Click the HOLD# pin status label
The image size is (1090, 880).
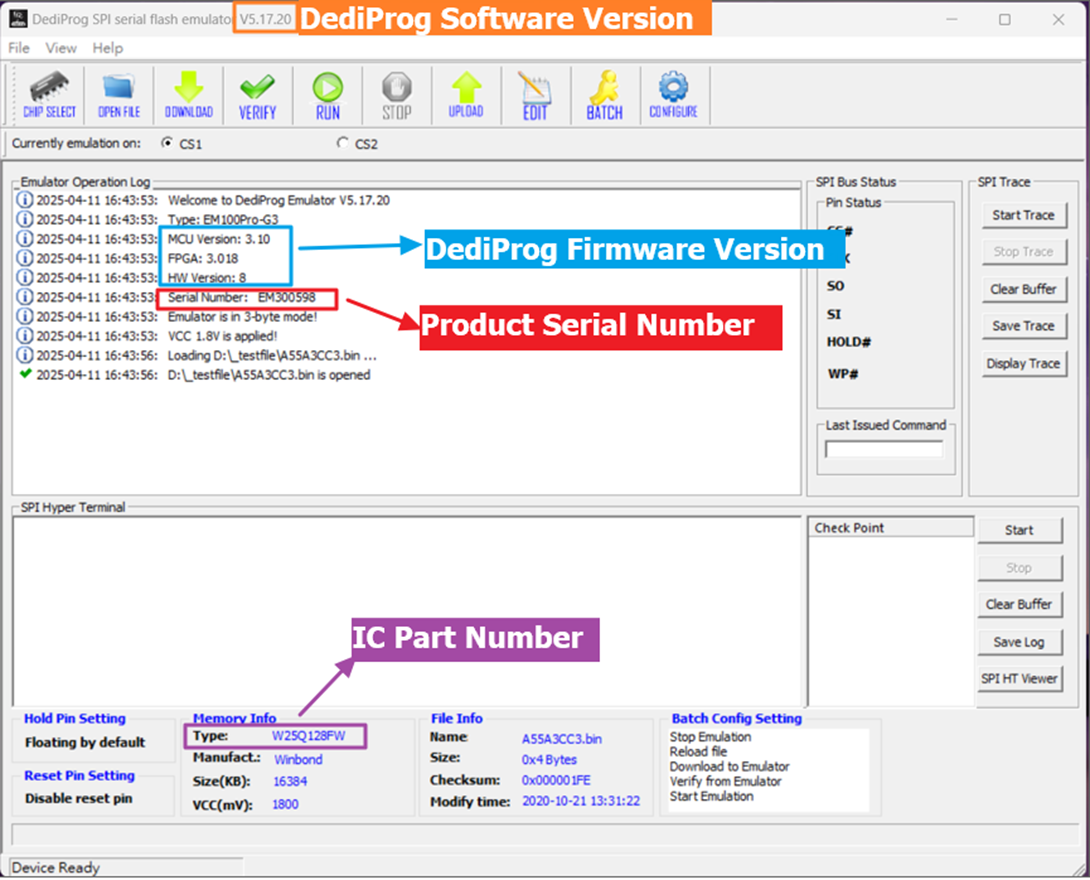pos(849,342)
